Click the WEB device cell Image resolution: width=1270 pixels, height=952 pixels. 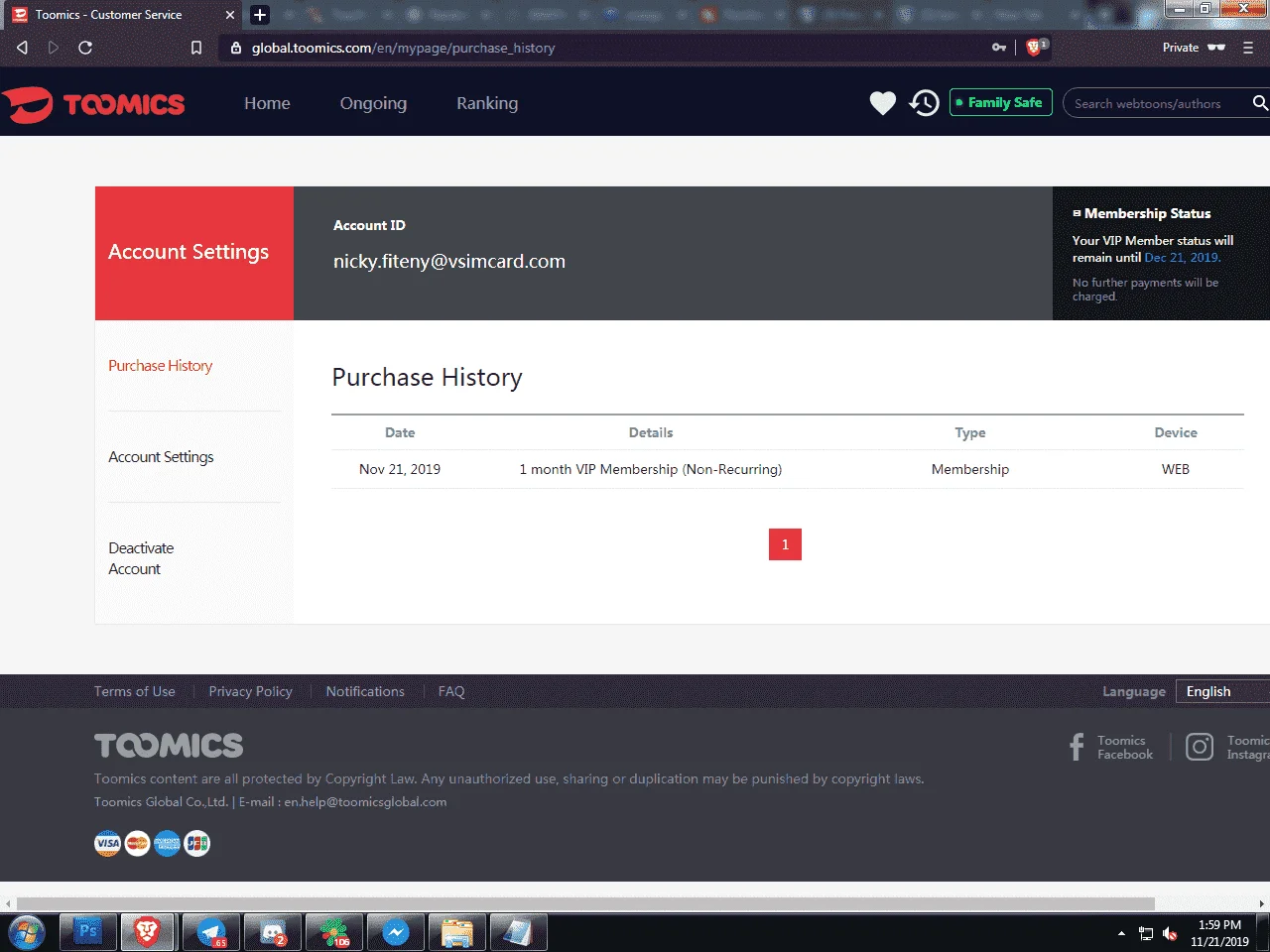click(1176, 469)
